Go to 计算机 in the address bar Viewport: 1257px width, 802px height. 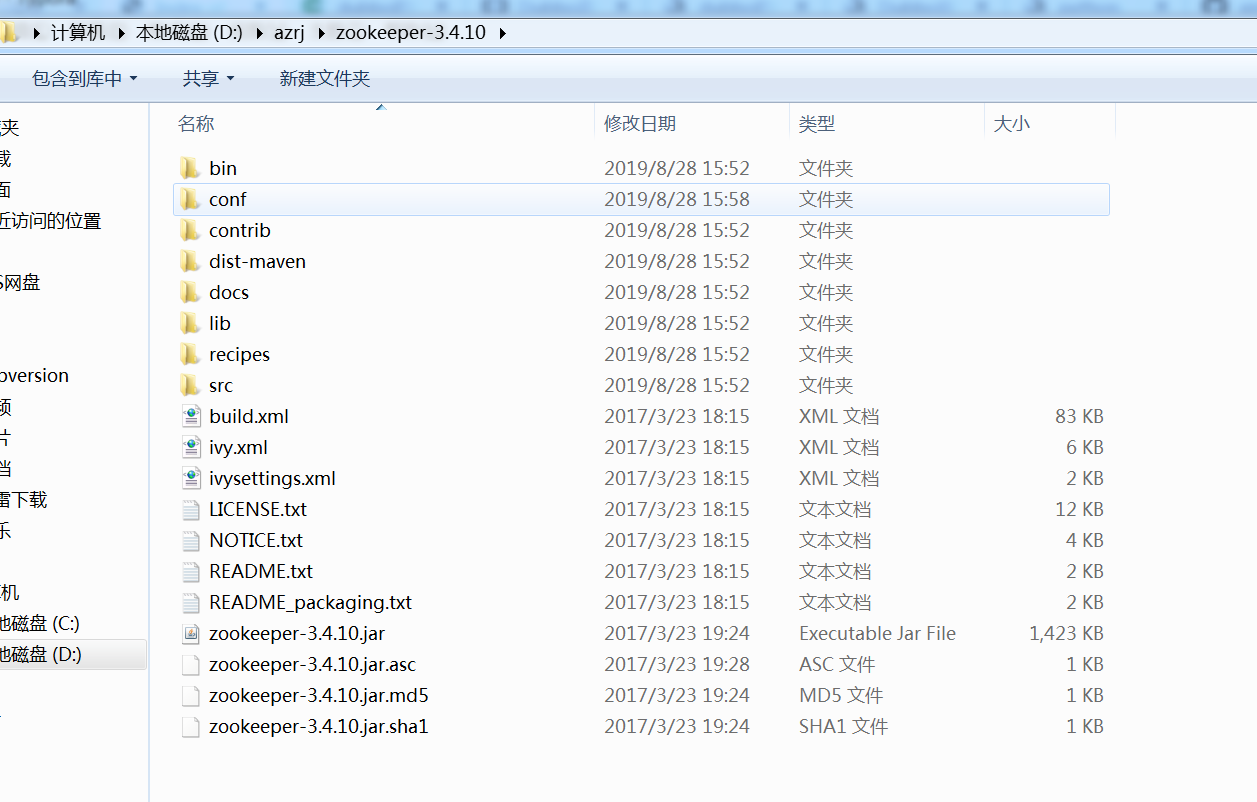[x=78, y=33]
